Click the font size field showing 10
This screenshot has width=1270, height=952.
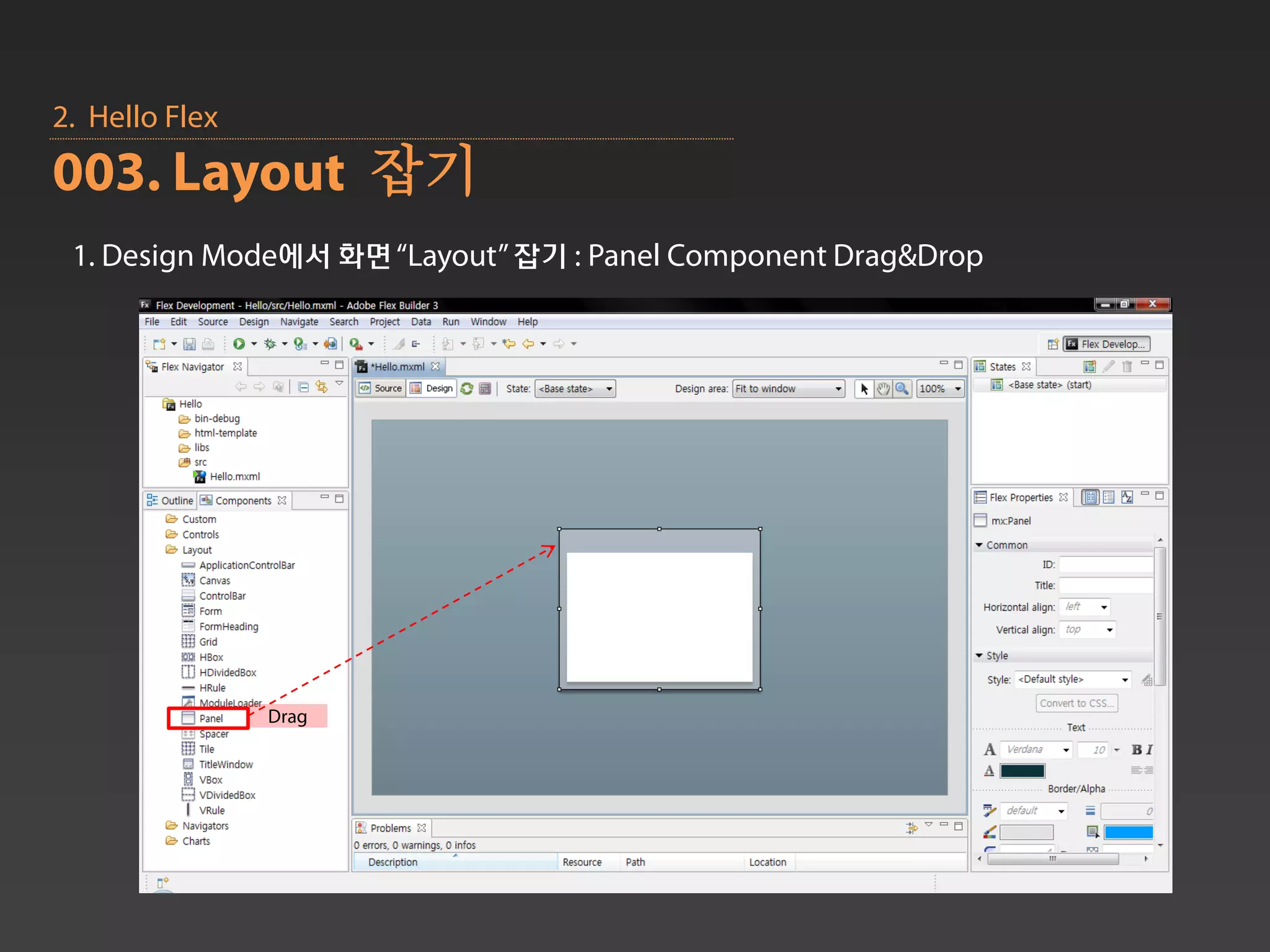[1093, 750]
